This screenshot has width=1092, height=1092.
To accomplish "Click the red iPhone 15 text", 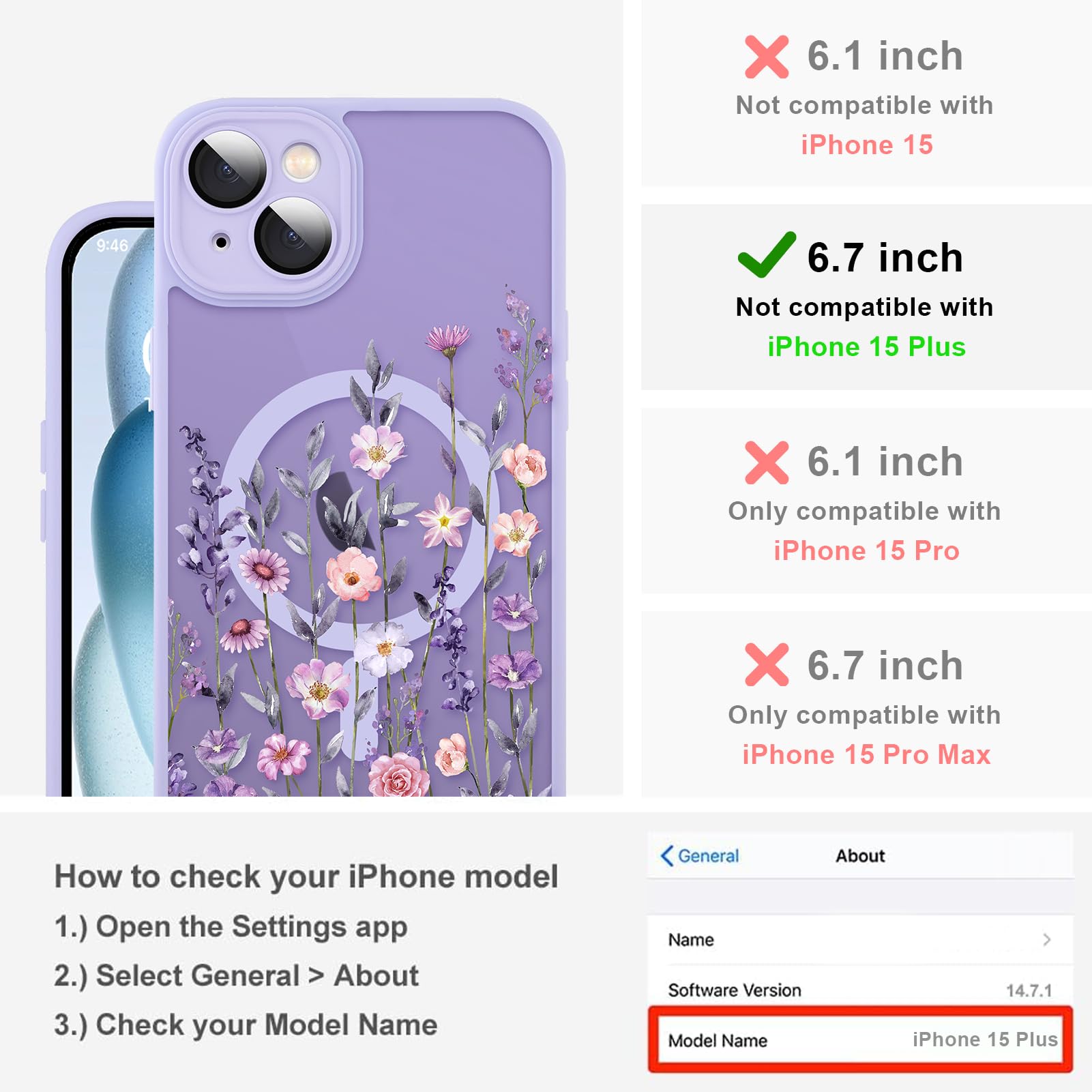I will tap(866, 145).
